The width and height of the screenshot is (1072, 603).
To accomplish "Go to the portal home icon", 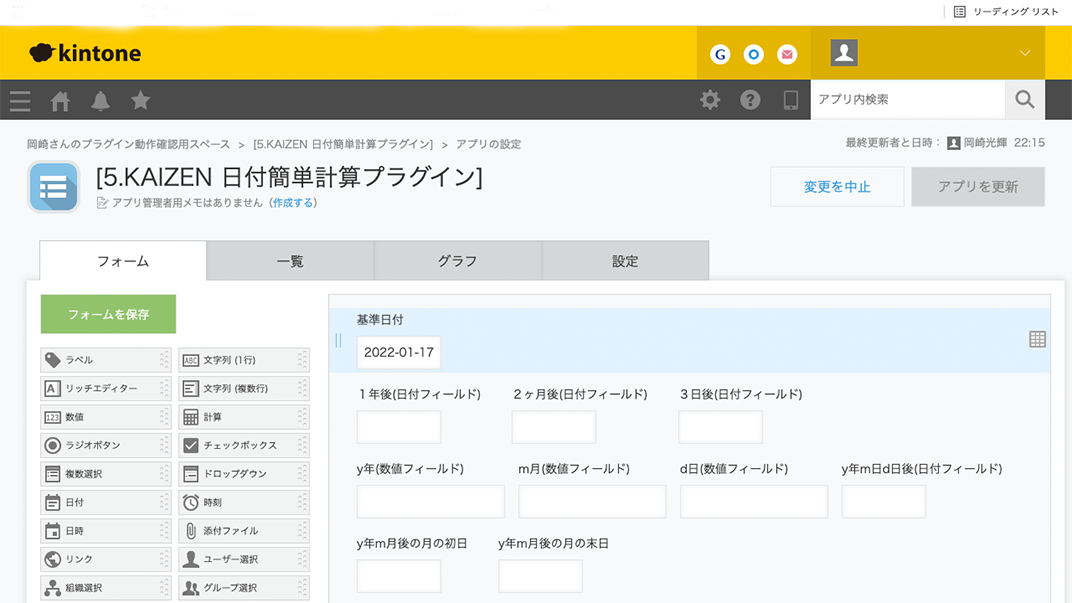I will click(x=61, y=100).
